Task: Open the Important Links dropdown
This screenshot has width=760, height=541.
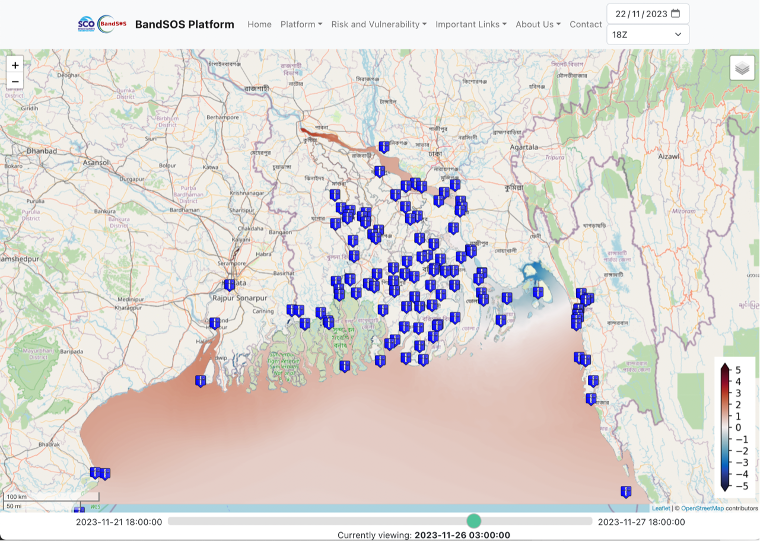Action: pyautogui.click(x=471, y=24)
